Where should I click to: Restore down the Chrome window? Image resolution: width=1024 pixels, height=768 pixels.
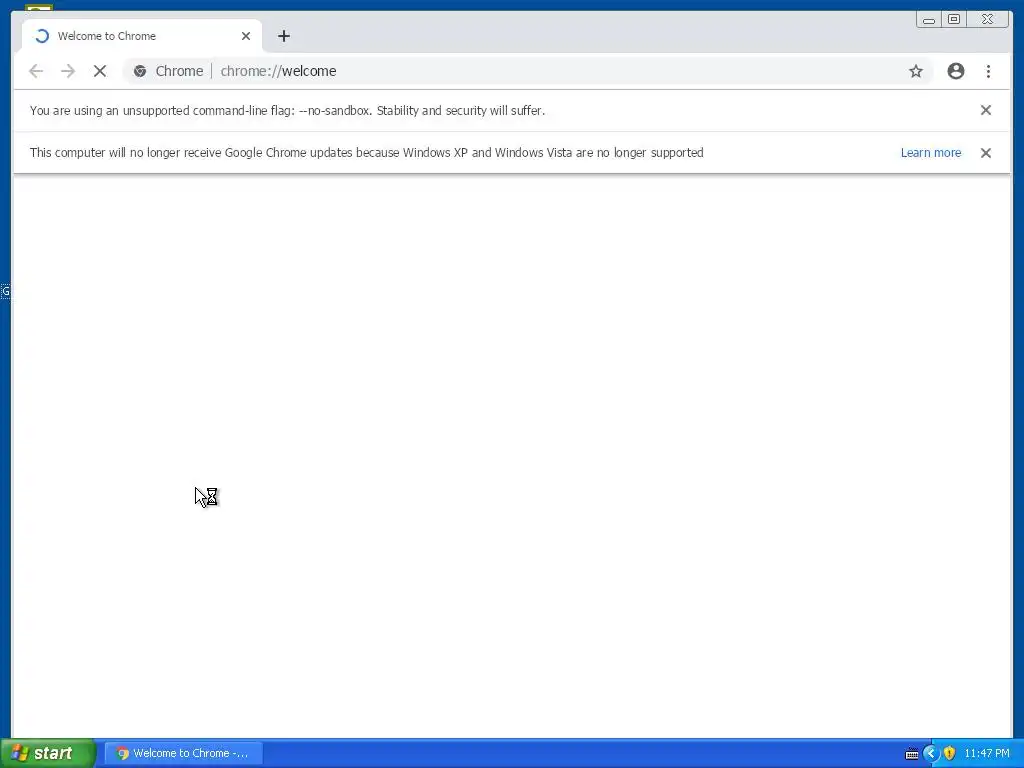click(953, 20)
